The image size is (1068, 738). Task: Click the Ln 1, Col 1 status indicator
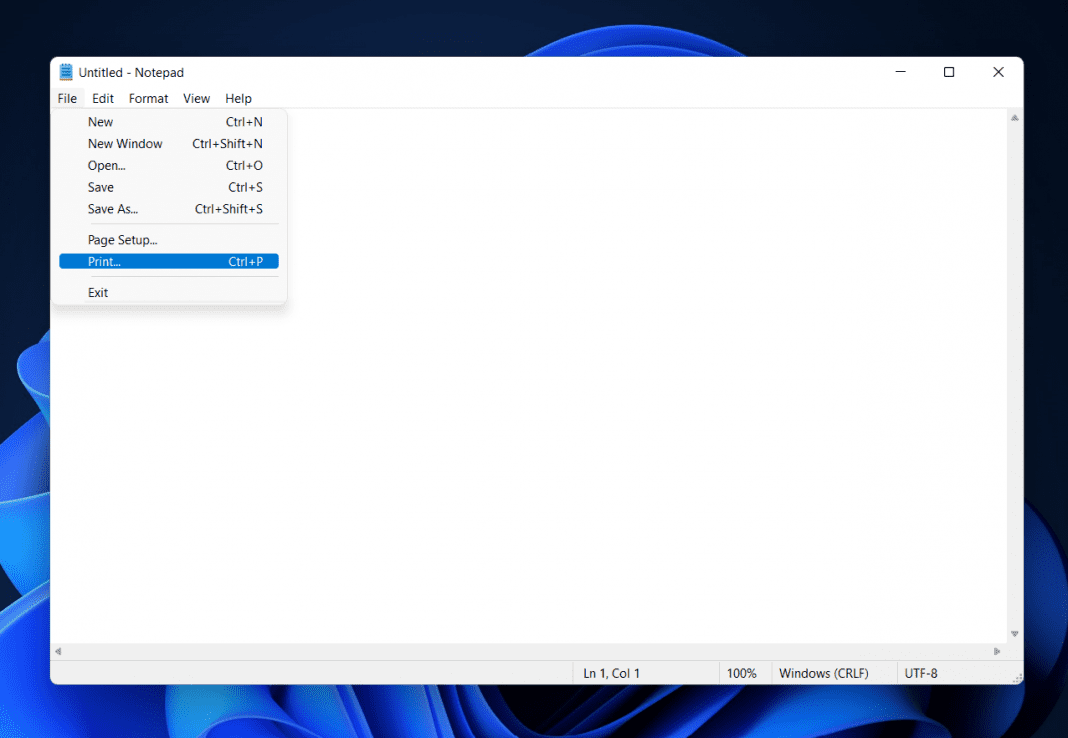point(611,673)
